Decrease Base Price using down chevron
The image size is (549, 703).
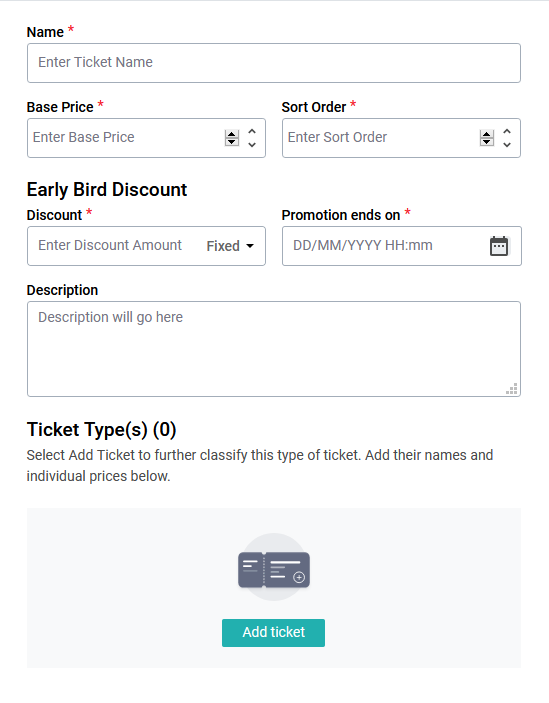[x=252, y=144]
